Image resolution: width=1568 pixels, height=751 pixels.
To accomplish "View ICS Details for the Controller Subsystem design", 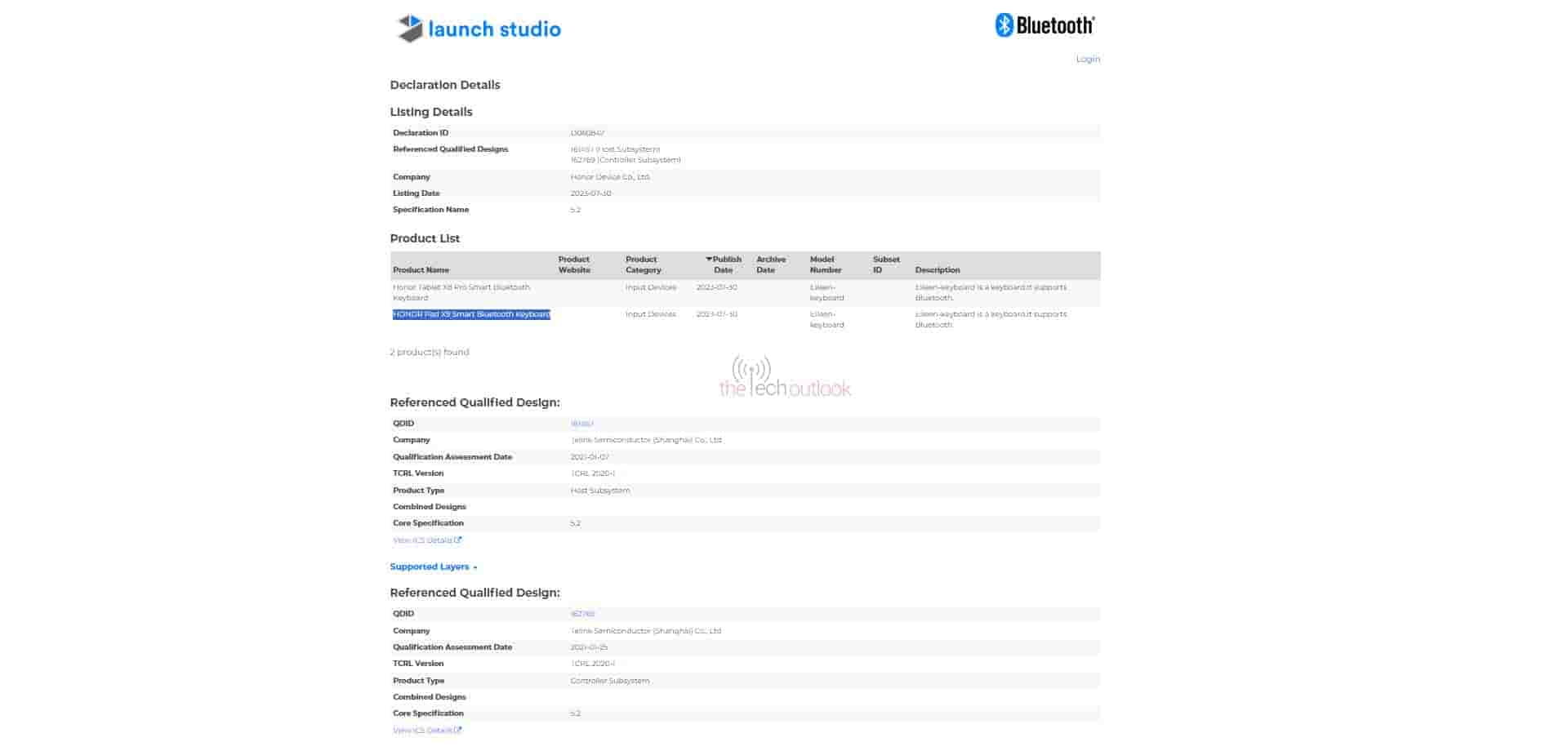I will pyautogui.click(x=426, y=731).
